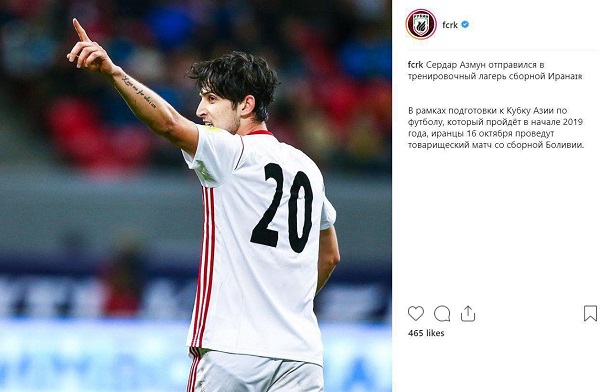Open comments with the speech bubble icon
The height and width of the screenshot is (392, 600).
point(442,314)
